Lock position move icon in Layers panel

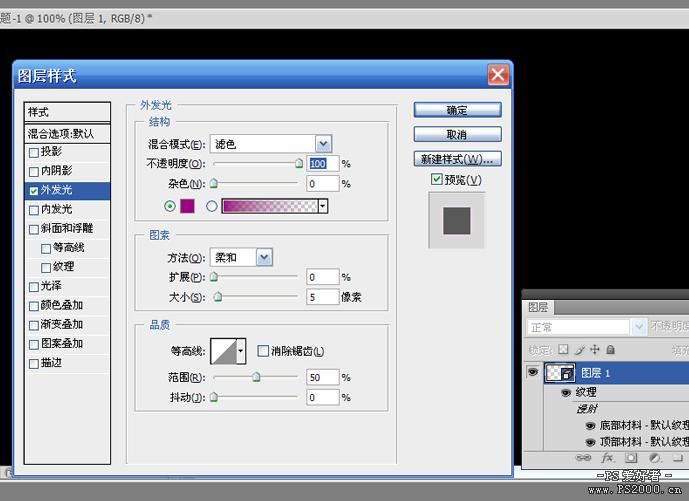point(595,349)
